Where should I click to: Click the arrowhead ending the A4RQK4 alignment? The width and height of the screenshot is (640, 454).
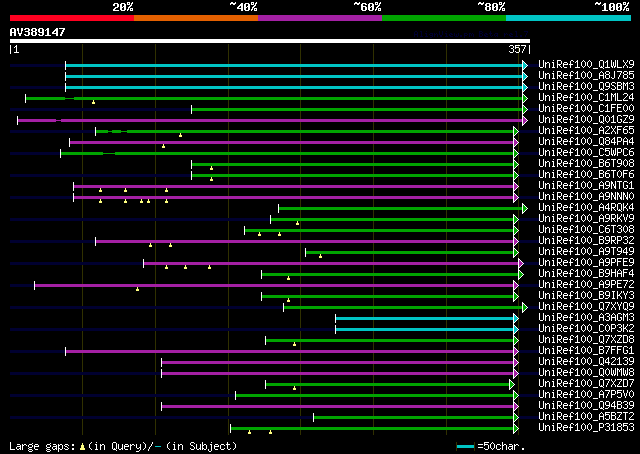click(525, 209)
